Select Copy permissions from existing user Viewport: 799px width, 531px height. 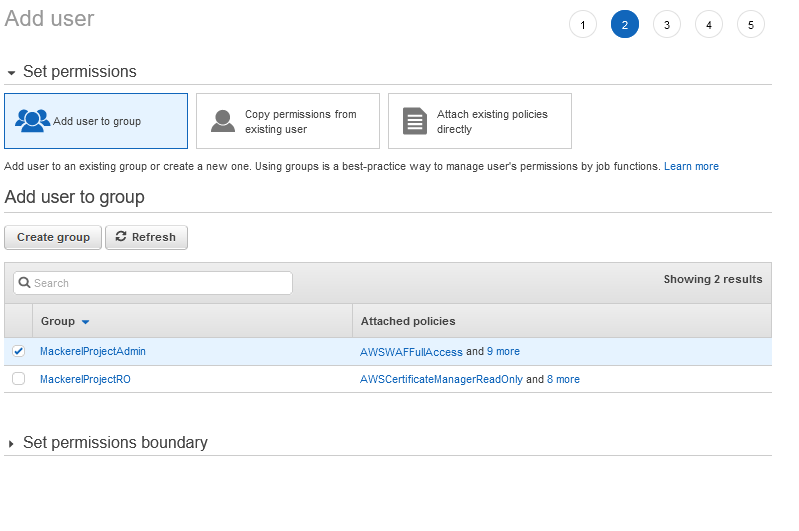tap(288, 121)
